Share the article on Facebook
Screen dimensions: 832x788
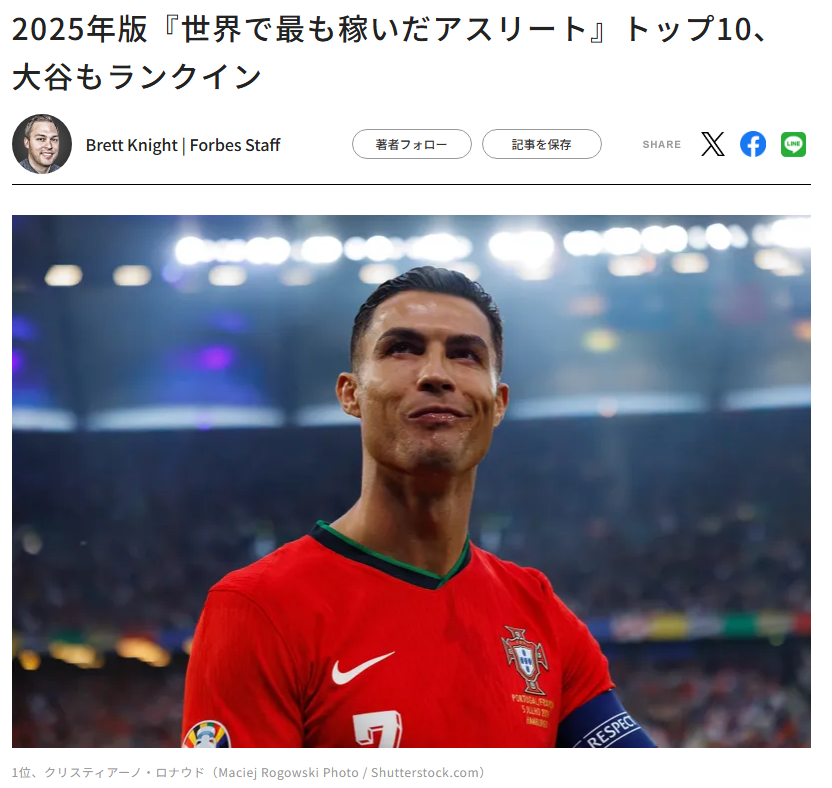753,144
